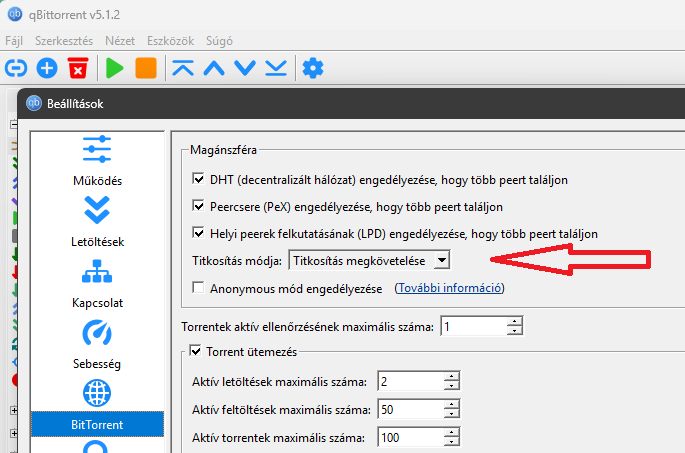This screenshot has height=453, width=685.
Task: Click the Beállítások dialog logo icon
Action: pyautogui.click(x=34, y=104)
